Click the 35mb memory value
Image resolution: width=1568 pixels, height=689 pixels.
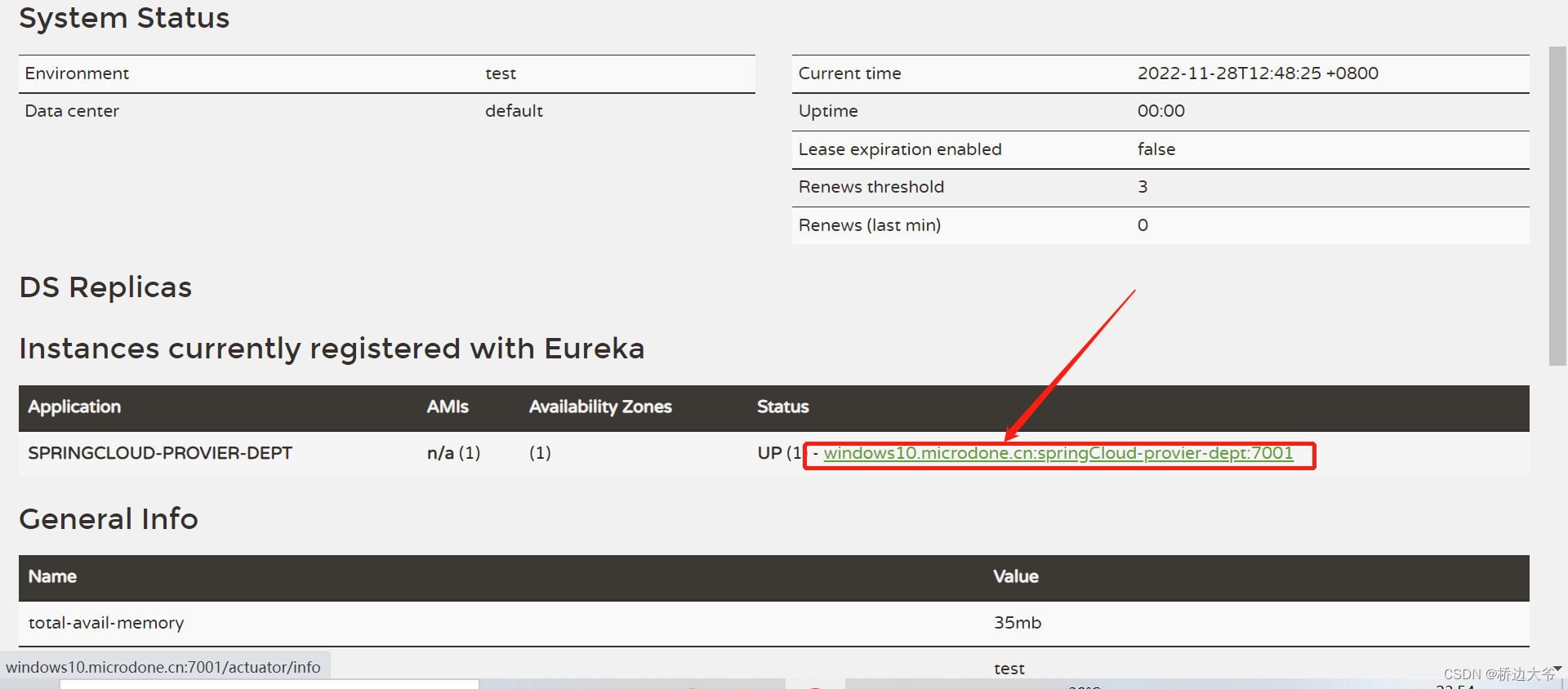point(1018,623)
